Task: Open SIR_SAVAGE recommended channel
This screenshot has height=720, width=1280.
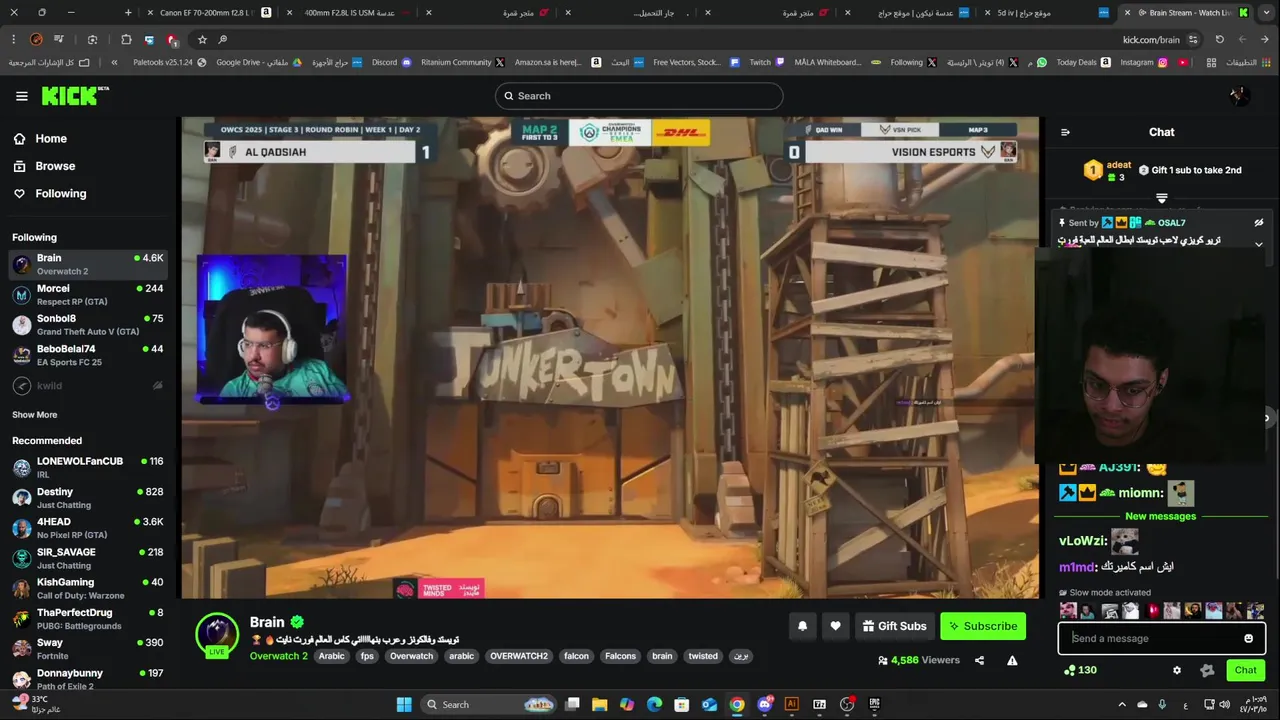Action: (87, 557)
